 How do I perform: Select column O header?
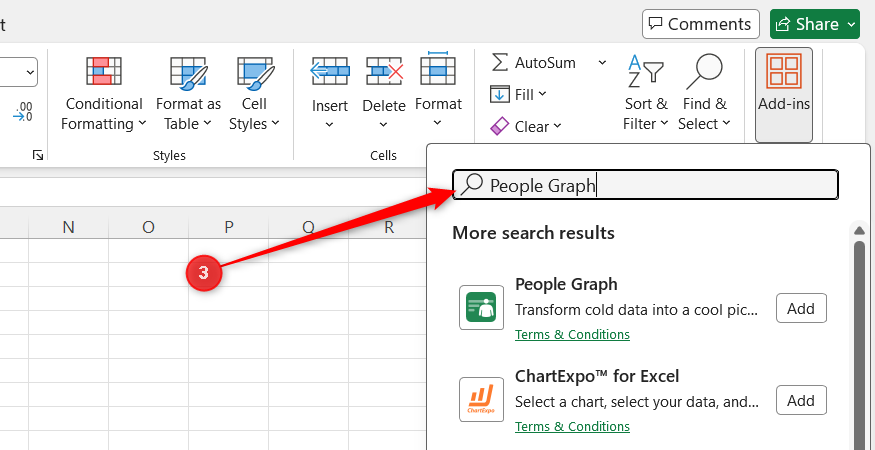[x=148, y=227]
